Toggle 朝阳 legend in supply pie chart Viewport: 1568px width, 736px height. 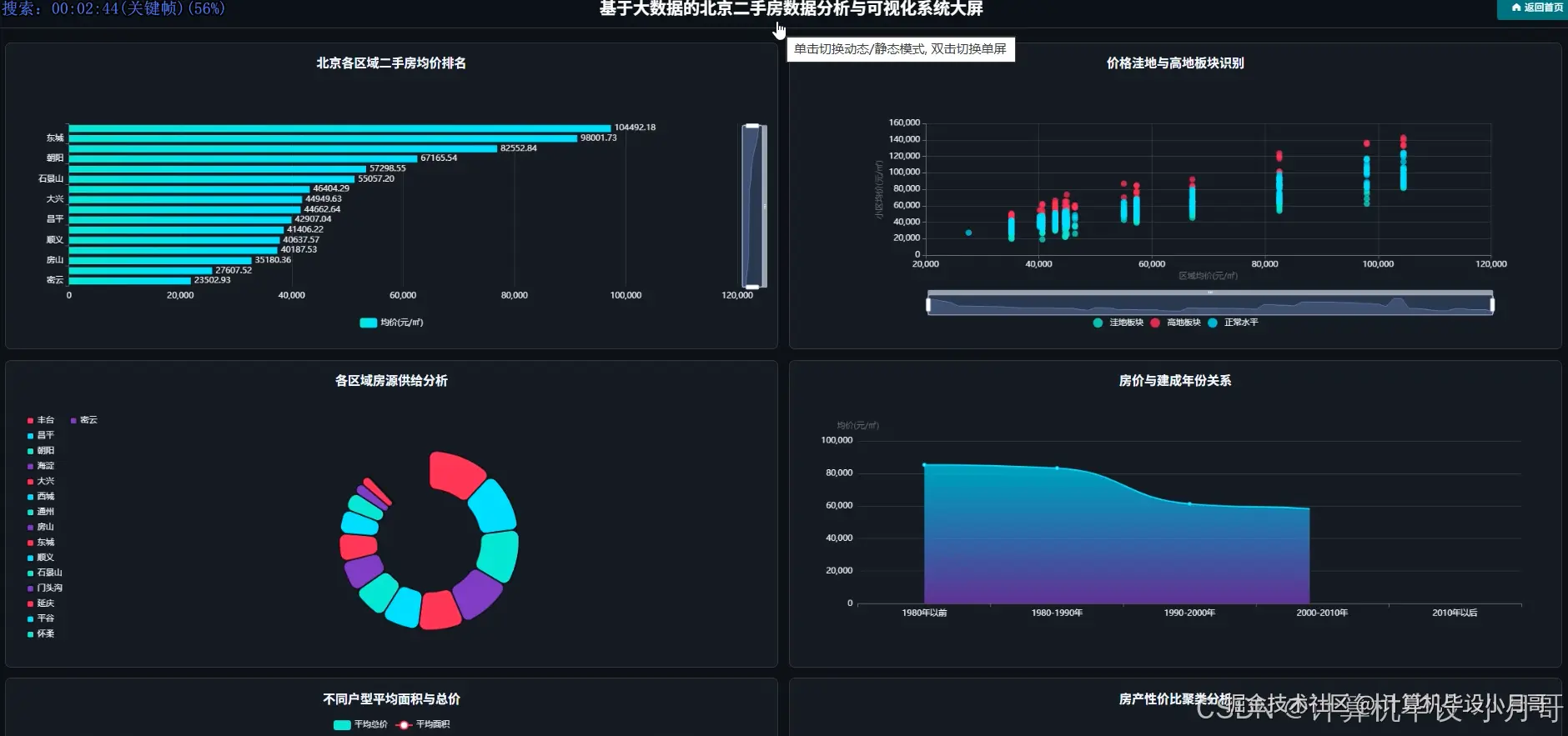(41, 451)
